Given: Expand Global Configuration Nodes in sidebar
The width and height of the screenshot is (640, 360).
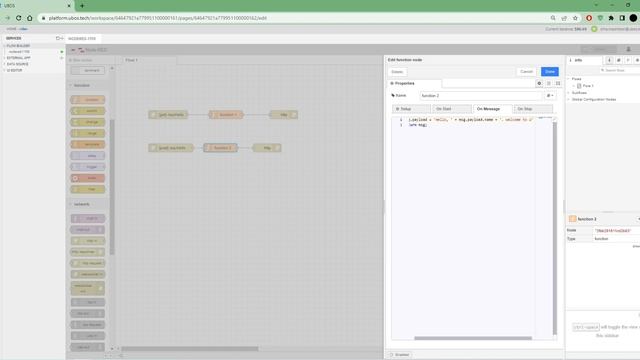Looking at the screenshot, I should point(569,99).
